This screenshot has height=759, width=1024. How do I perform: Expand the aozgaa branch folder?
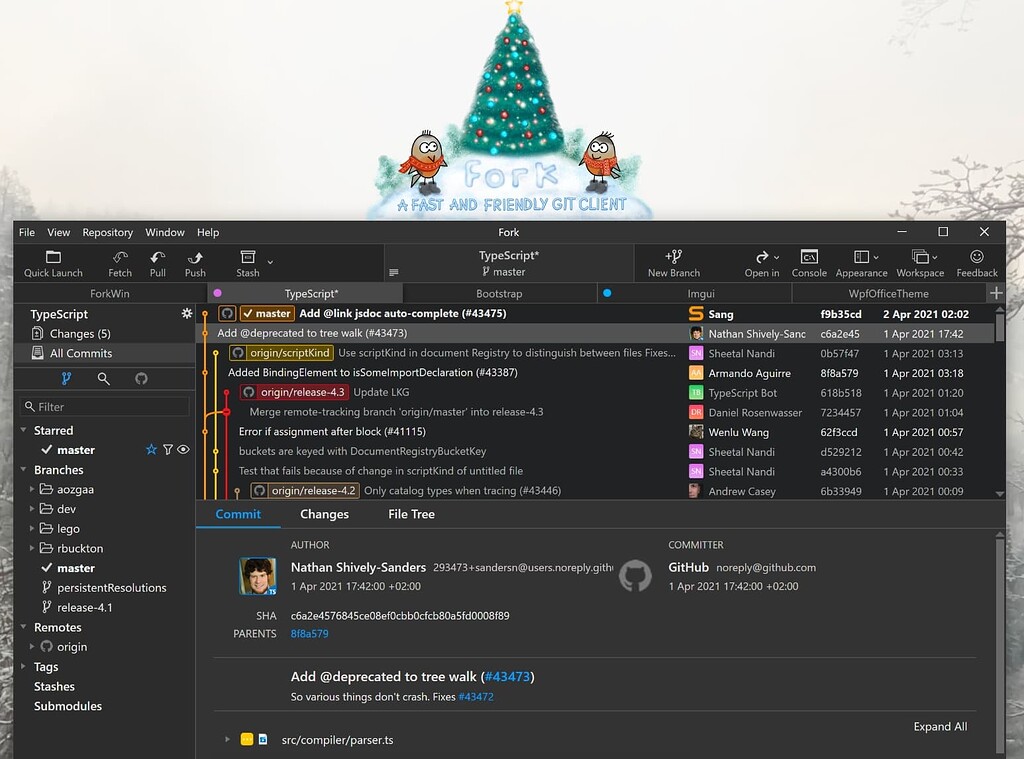coord(31,489)
